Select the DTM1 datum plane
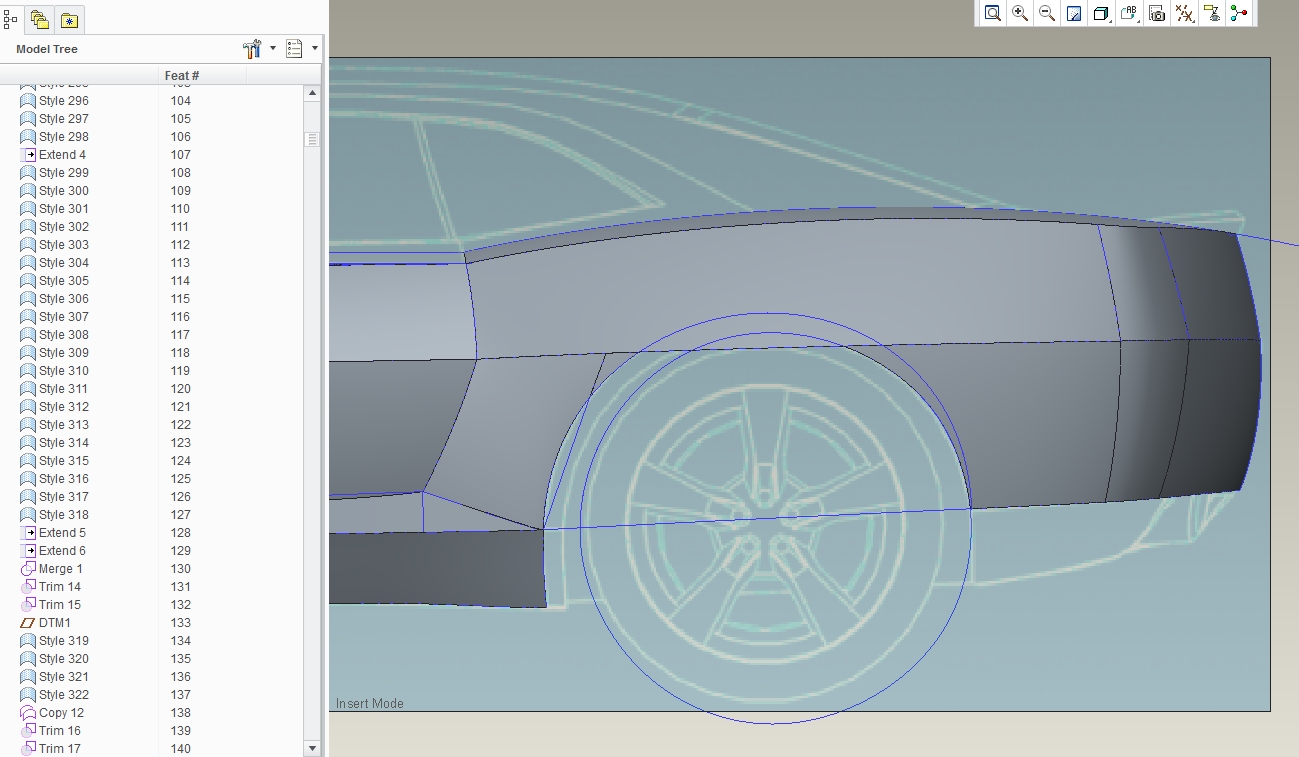This screenshot has height=757, width=1299. [x=55, y=623]
